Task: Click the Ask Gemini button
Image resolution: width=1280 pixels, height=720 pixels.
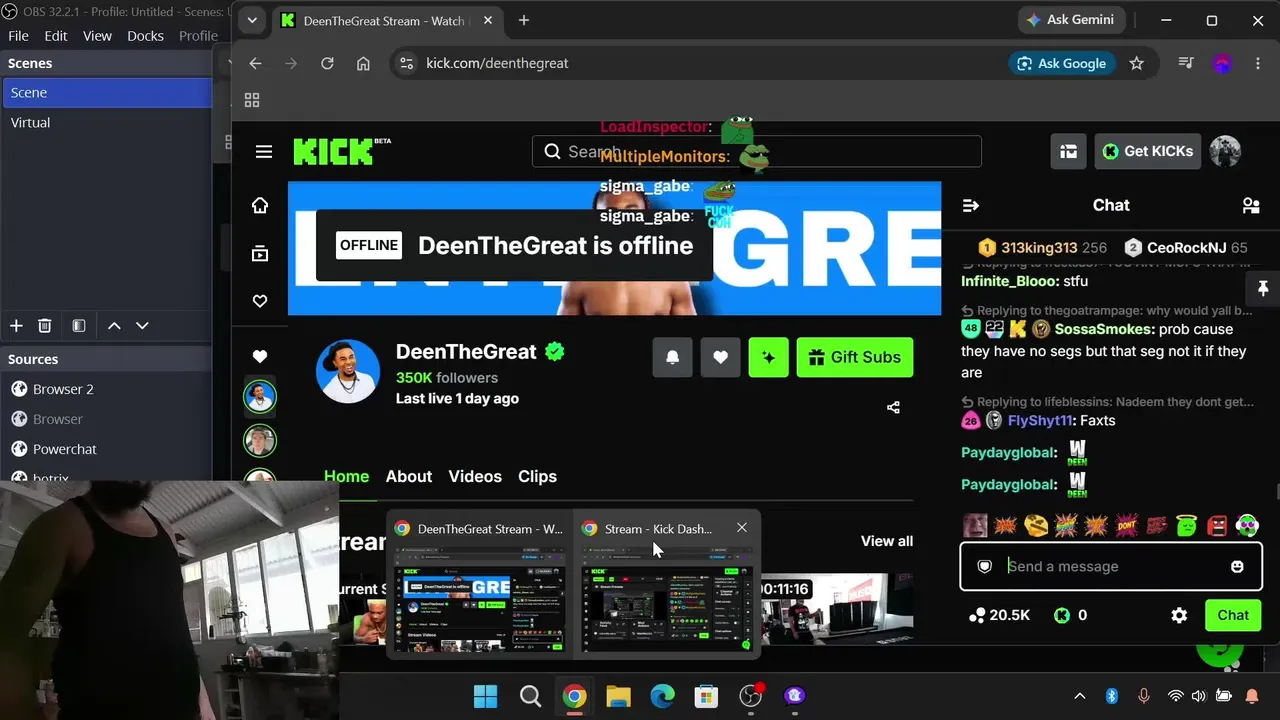Action: coord(1069,20)
